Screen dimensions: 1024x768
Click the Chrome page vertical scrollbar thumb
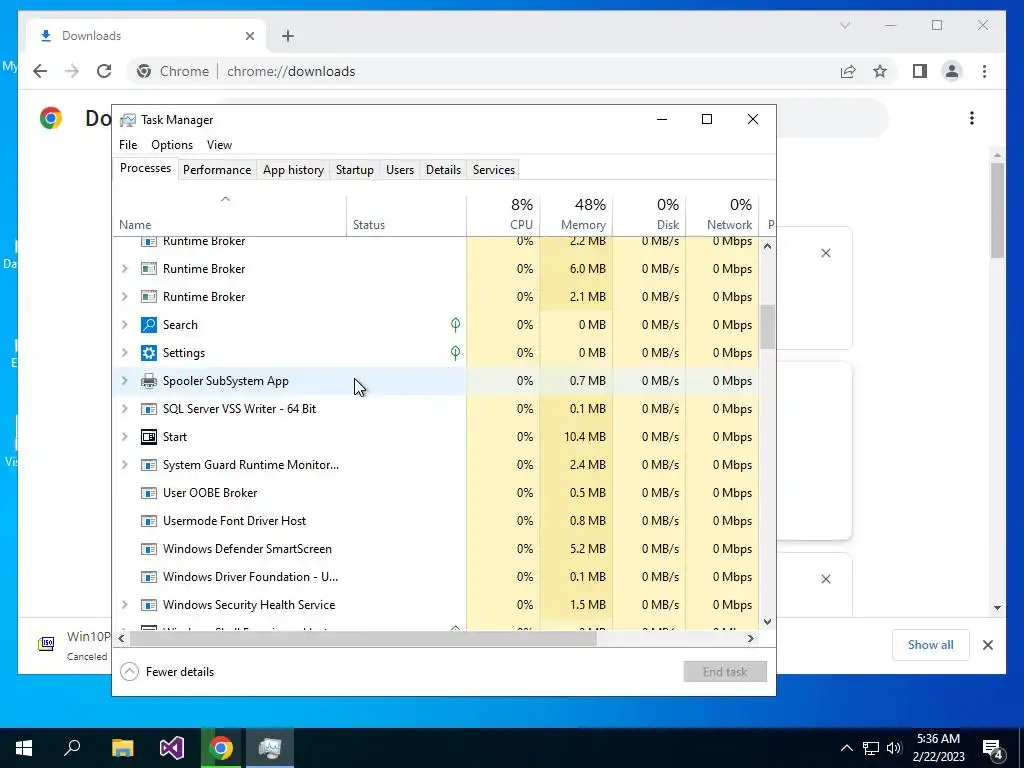[997, 211]
